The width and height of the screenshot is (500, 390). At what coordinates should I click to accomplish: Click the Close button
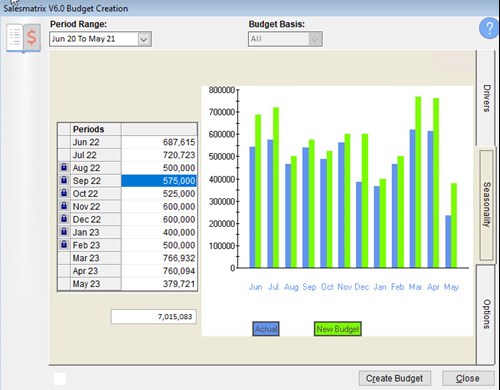[468, 378]
